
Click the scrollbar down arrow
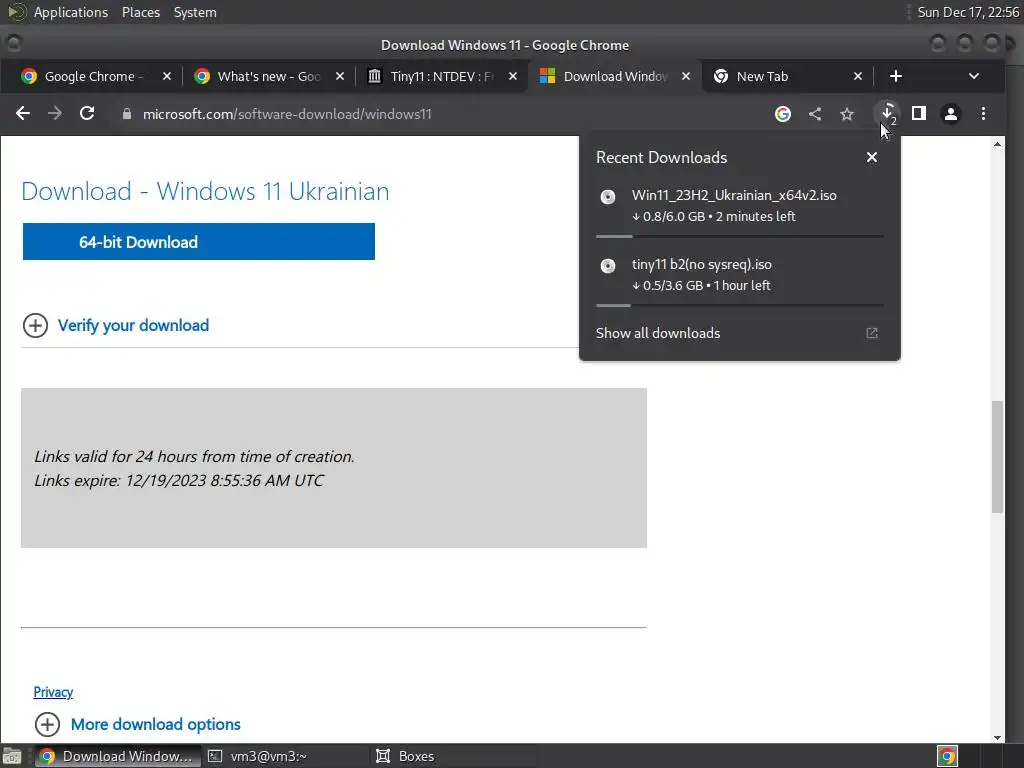(997, 738)
